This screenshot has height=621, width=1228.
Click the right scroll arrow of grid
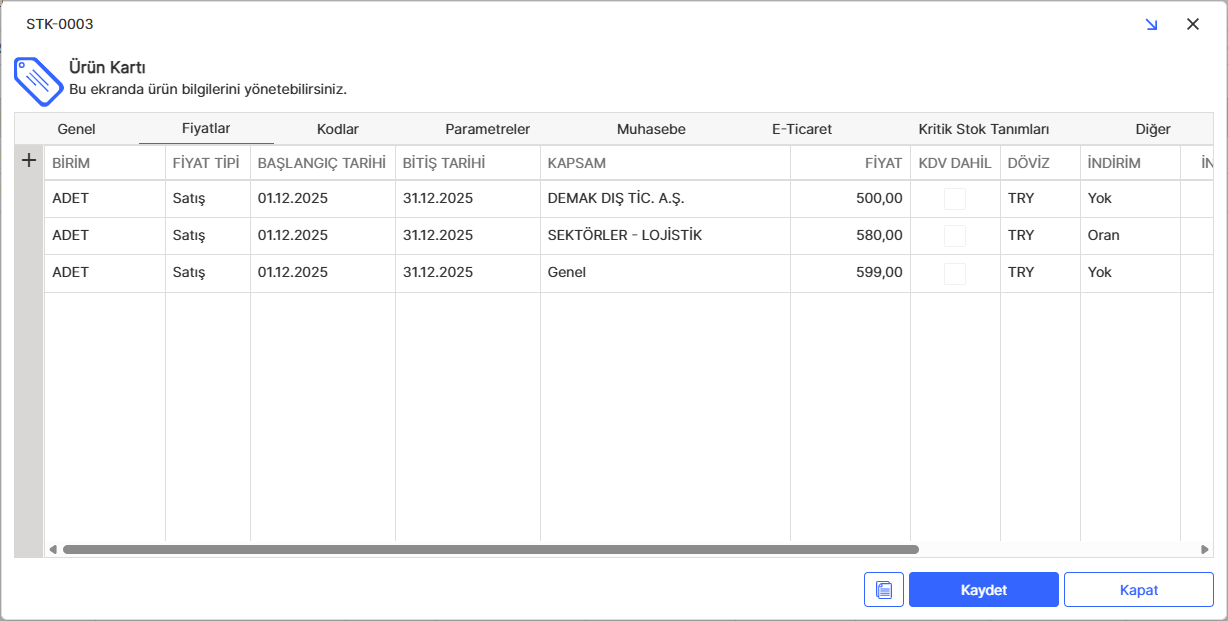click(1205, 549)
